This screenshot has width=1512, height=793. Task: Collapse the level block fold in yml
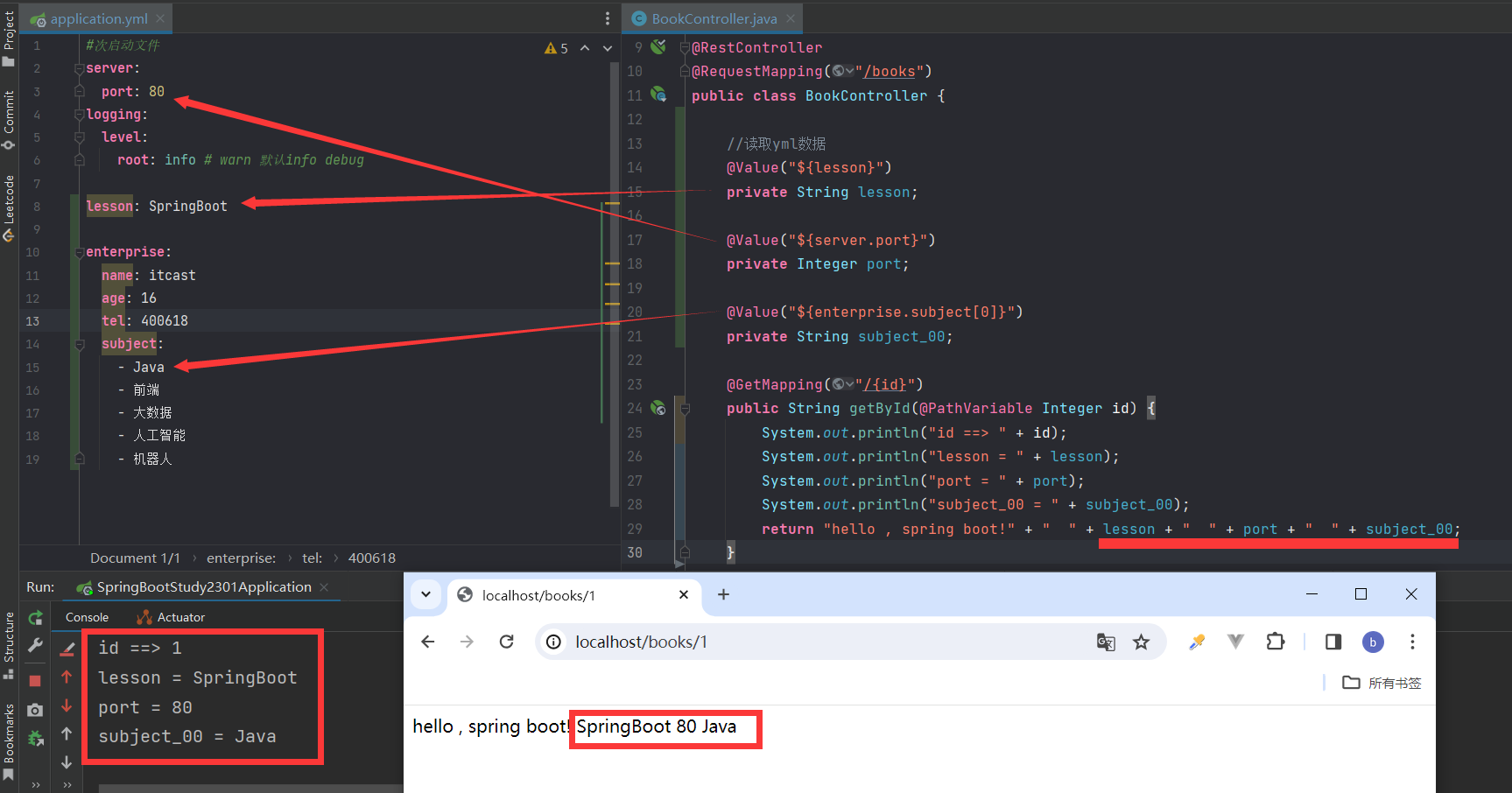[x=79, y=137]
